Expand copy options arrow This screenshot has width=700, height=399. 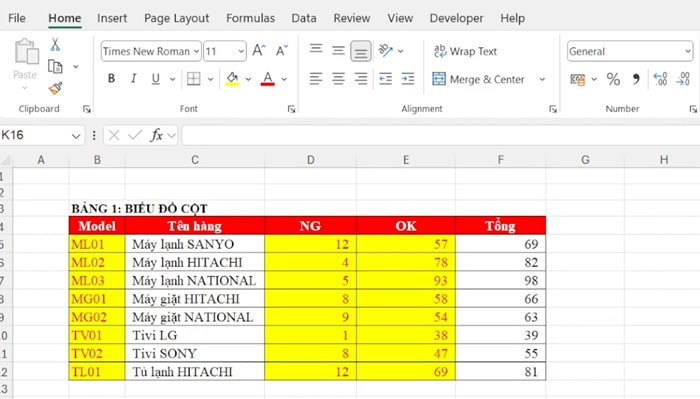76,66
